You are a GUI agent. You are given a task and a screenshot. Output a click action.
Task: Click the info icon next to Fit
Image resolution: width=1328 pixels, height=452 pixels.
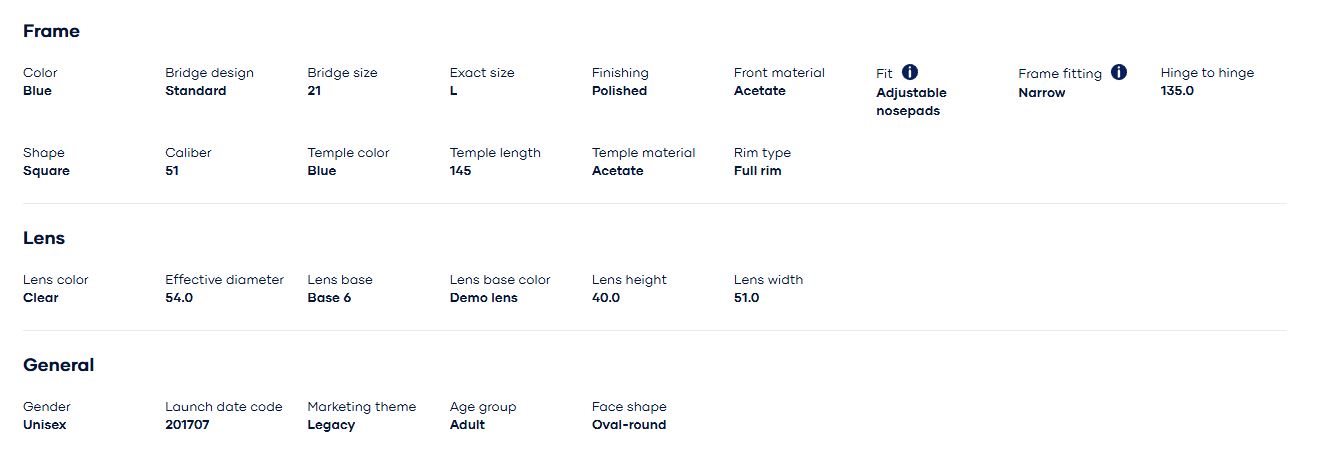[910, 72]
